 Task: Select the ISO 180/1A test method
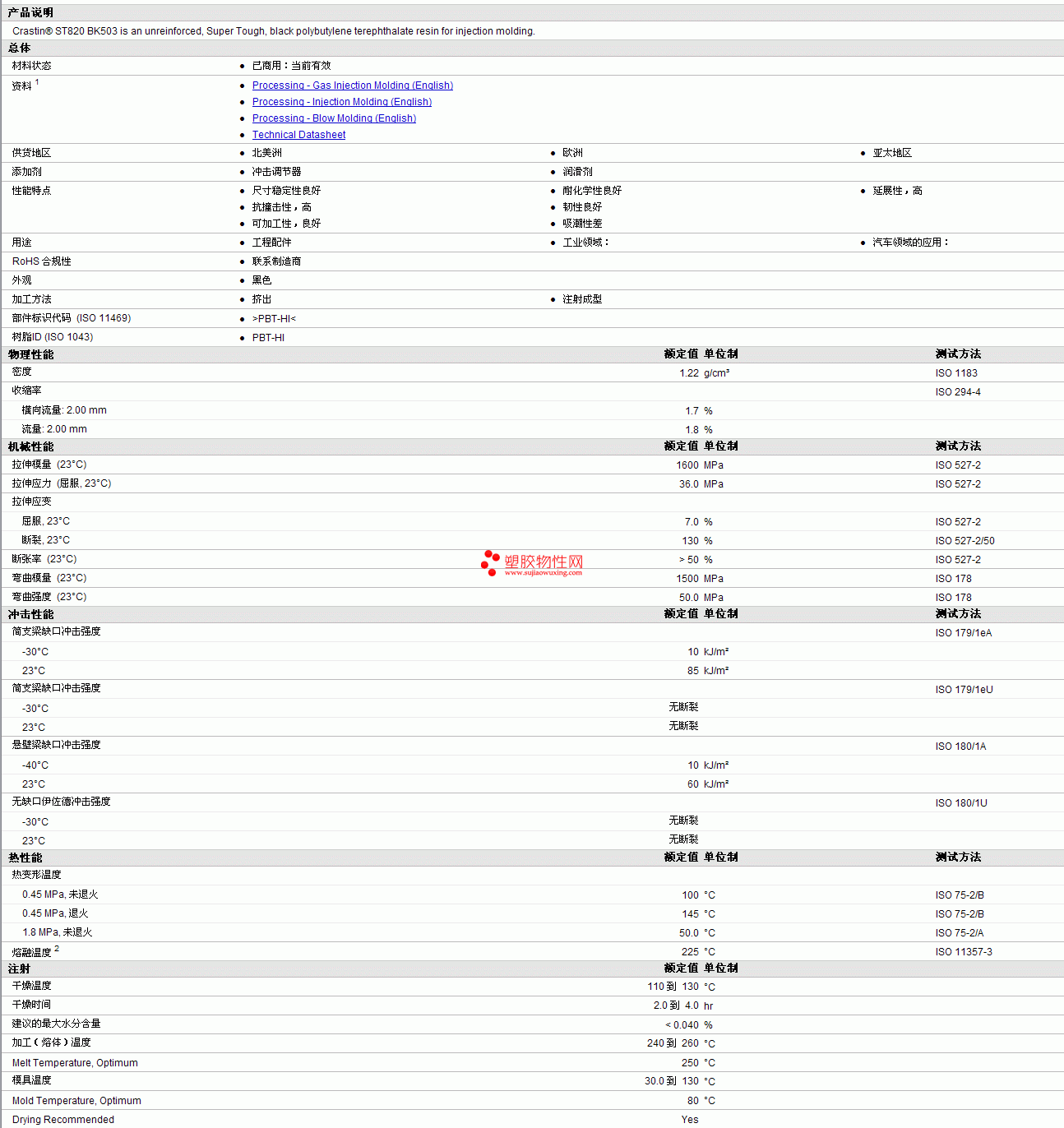[x=960, y=747]
